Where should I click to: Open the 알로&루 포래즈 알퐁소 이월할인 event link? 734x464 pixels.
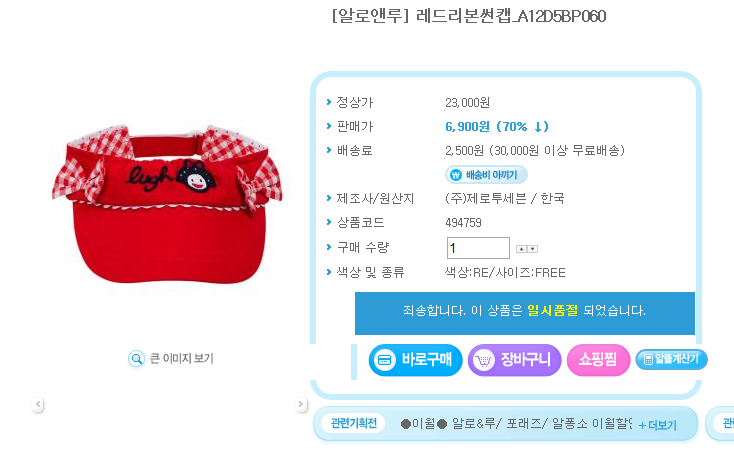[x=516, y=424]
